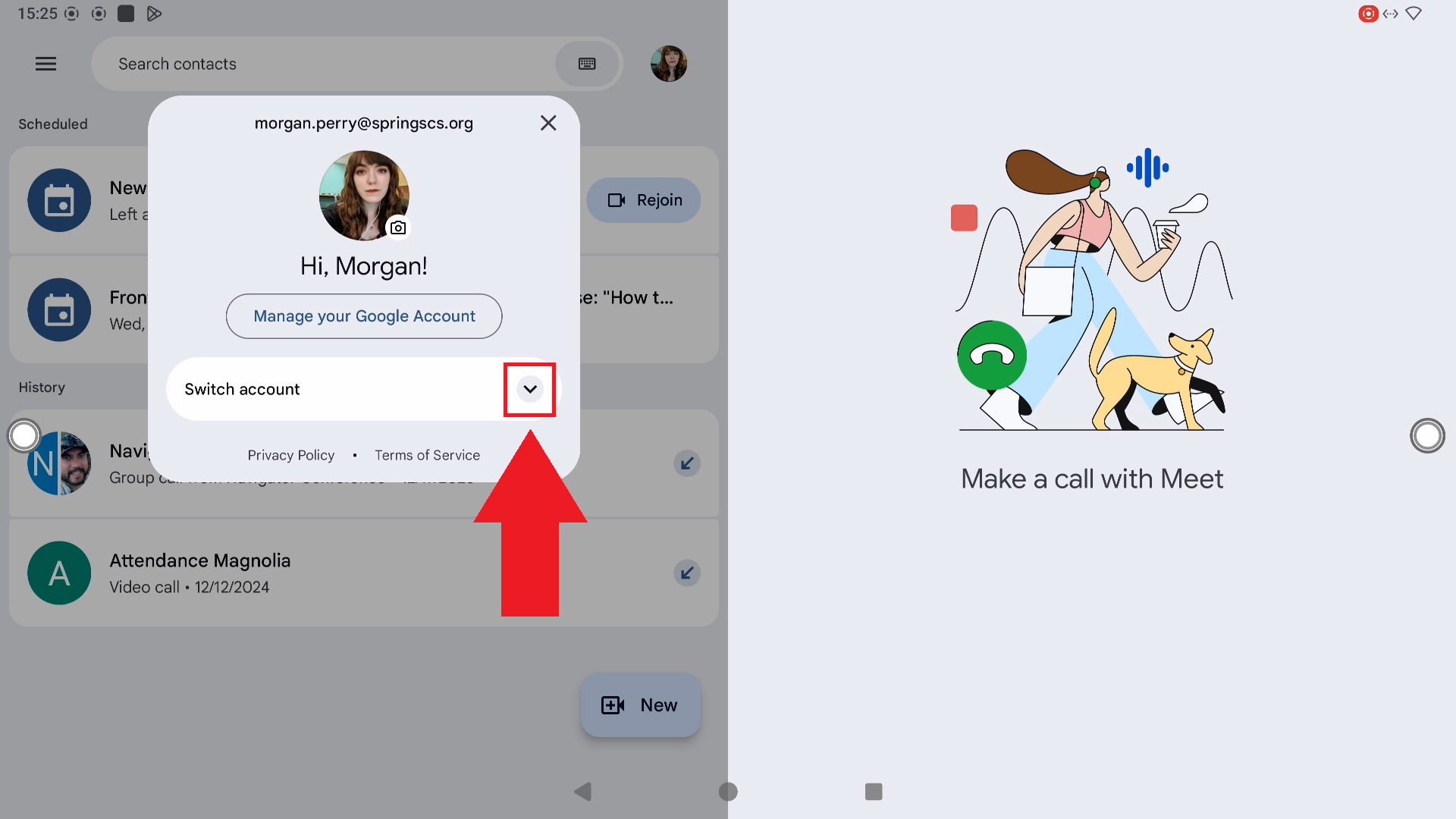Tap incoming call arrow on Navigator group call
This screenshot has height=819, width=1456.
tap(687, 463)
